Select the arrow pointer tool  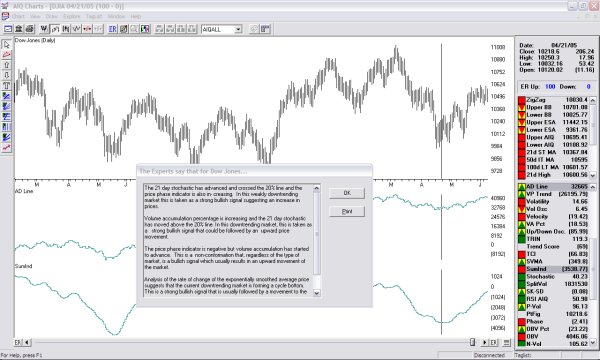click(x=7, y=45)
